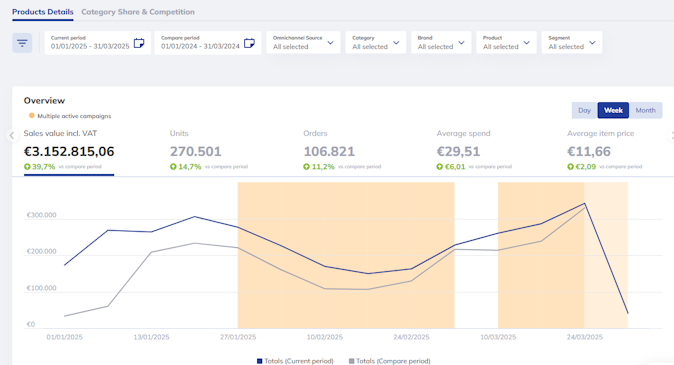Expand the Category filter dropdown
The image size is (674, 365).
pos(376,43)
